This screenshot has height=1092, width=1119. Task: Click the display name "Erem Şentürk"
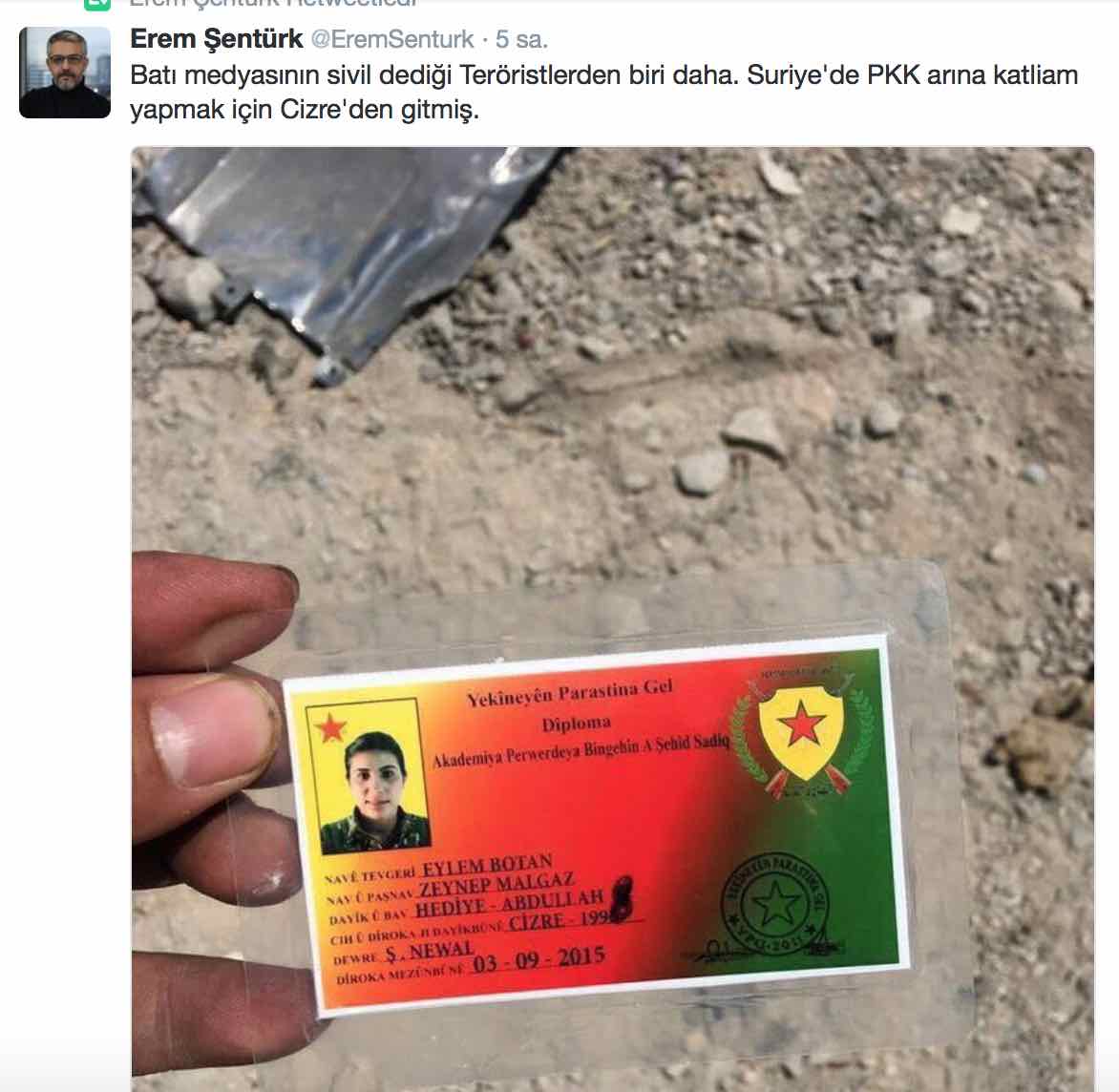pyautogui.click(x=216, y=38)
